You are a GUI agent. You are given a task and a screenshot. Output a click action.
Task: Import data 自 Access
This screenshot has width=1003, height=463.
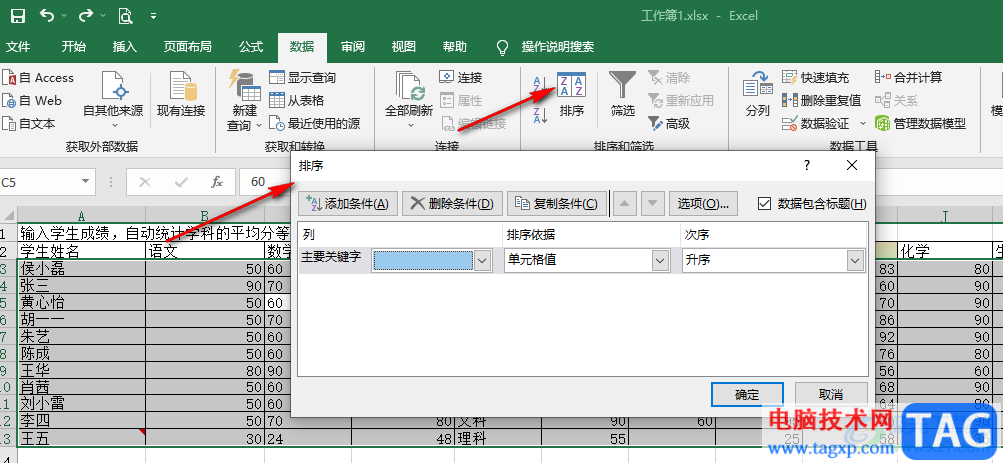[x=38, y=77]
